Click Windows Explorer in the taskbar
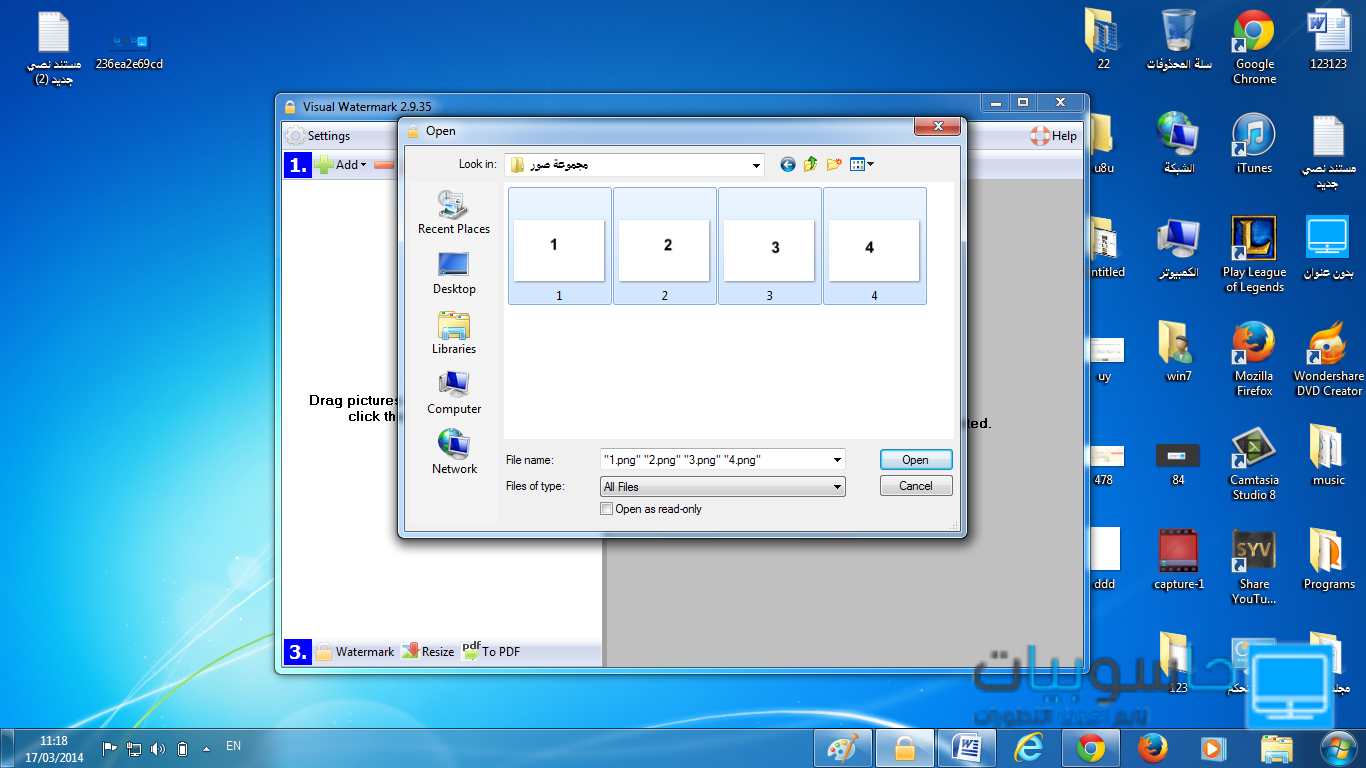Screen dimensions: 1366x768 [x=1276, y=748]
